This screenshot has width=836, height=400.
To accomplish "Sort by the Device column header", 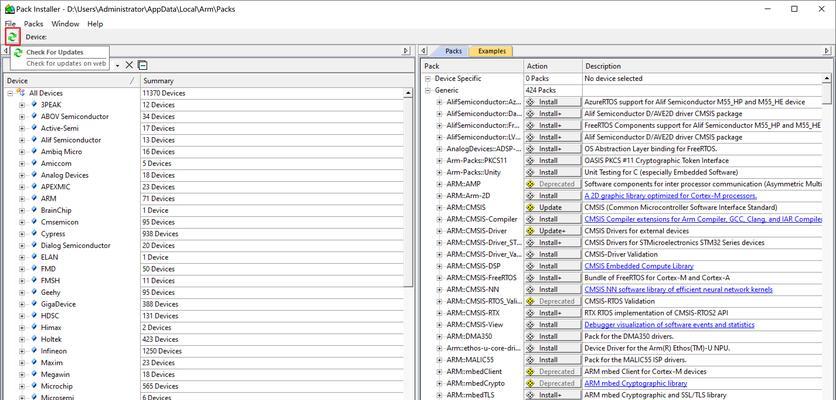I will pyautogui.click(x=71, y=81).
